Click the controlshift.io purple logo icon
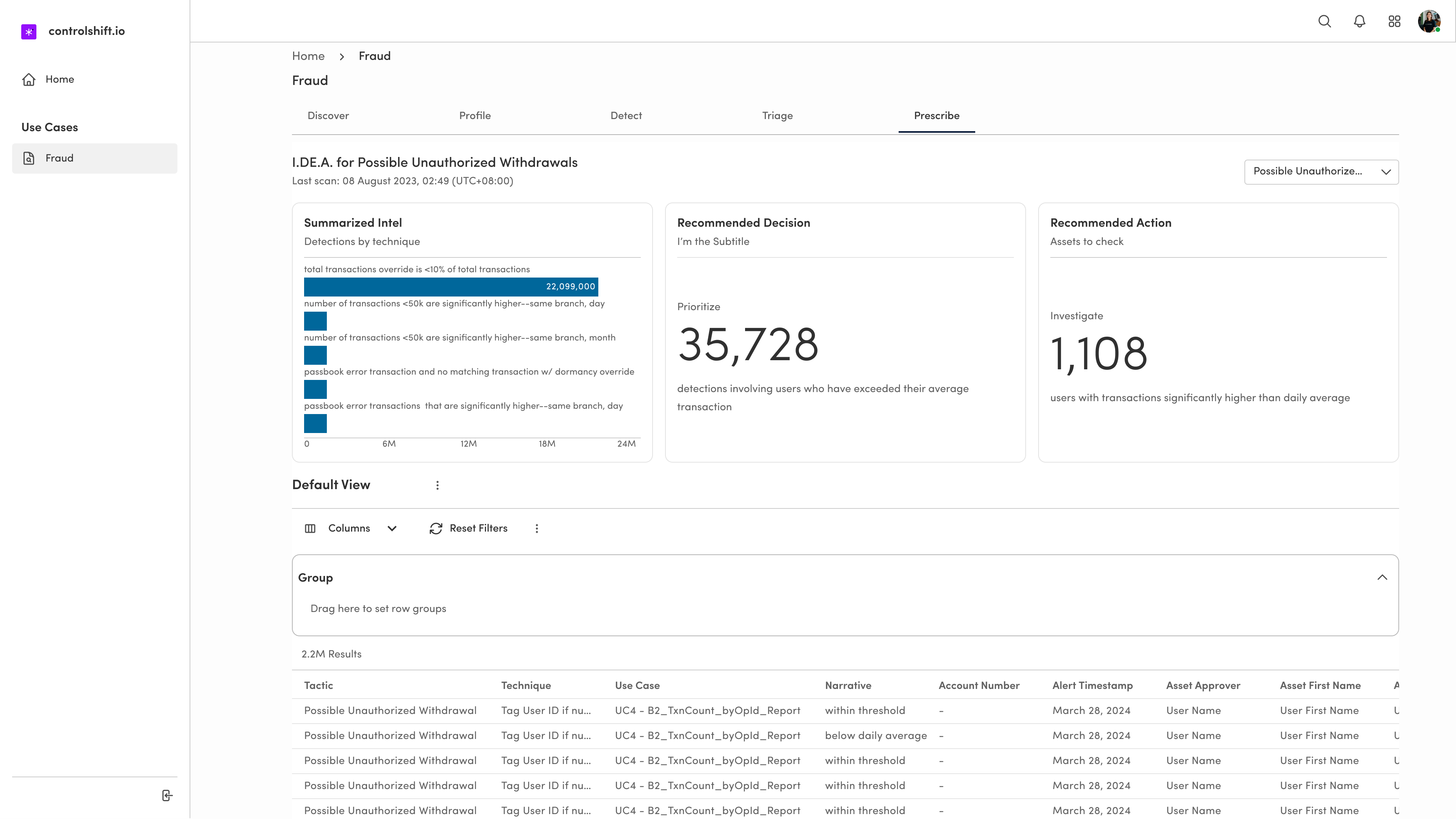 point(29,31)
